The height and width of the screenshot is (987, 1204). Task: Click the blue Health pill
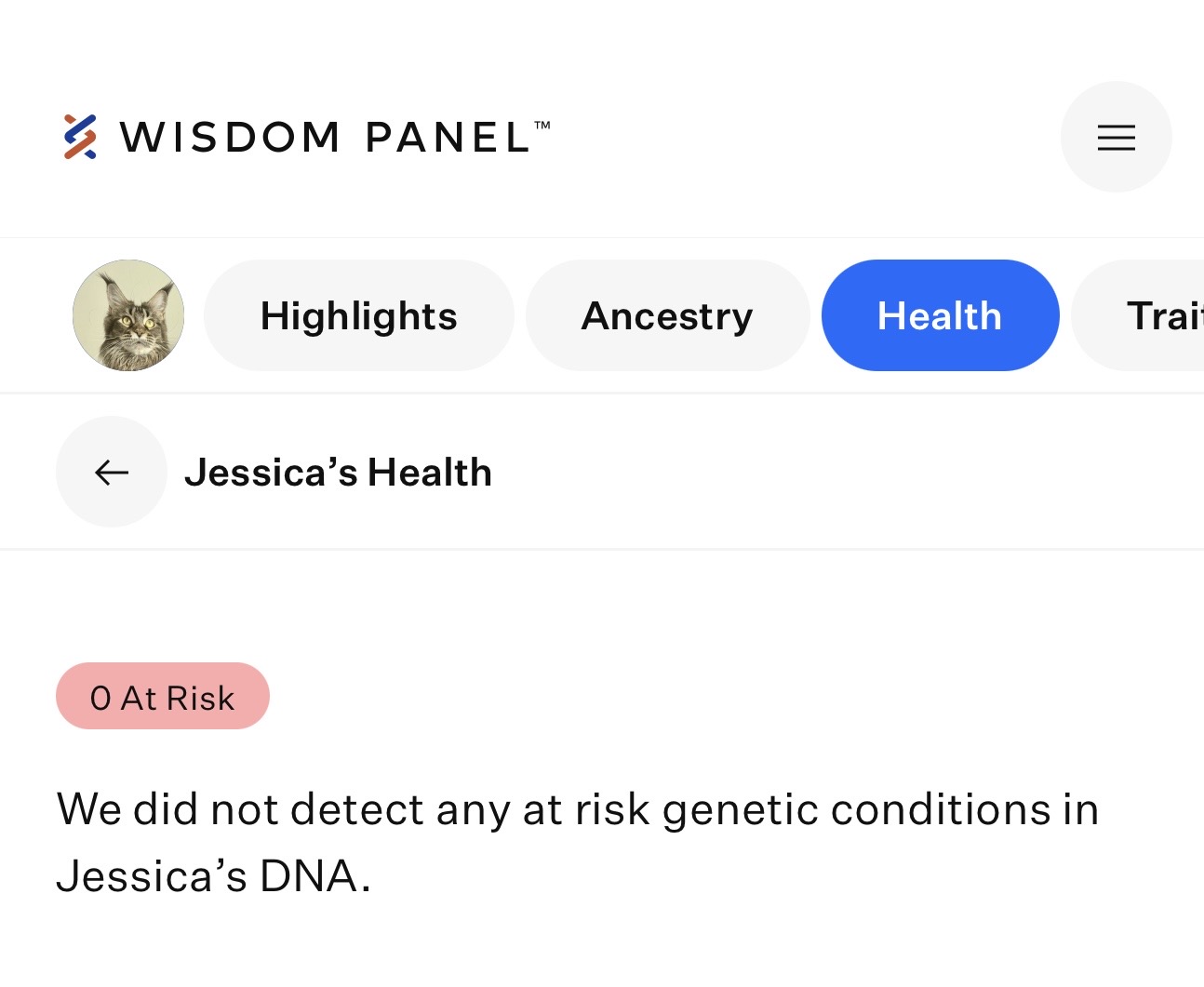click(940, 315)
